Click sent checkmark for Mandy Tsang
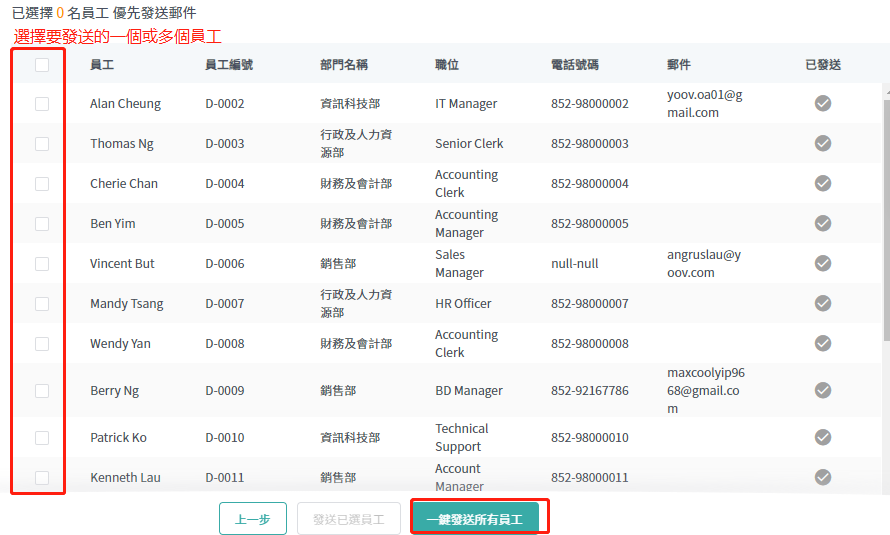 (x=823, y=303)
